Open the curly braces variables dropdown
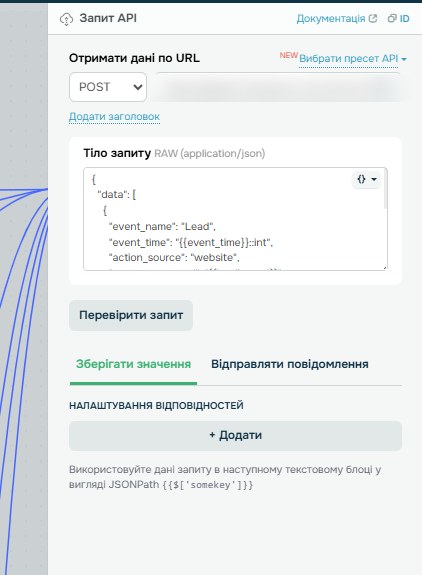 [367, 179]
